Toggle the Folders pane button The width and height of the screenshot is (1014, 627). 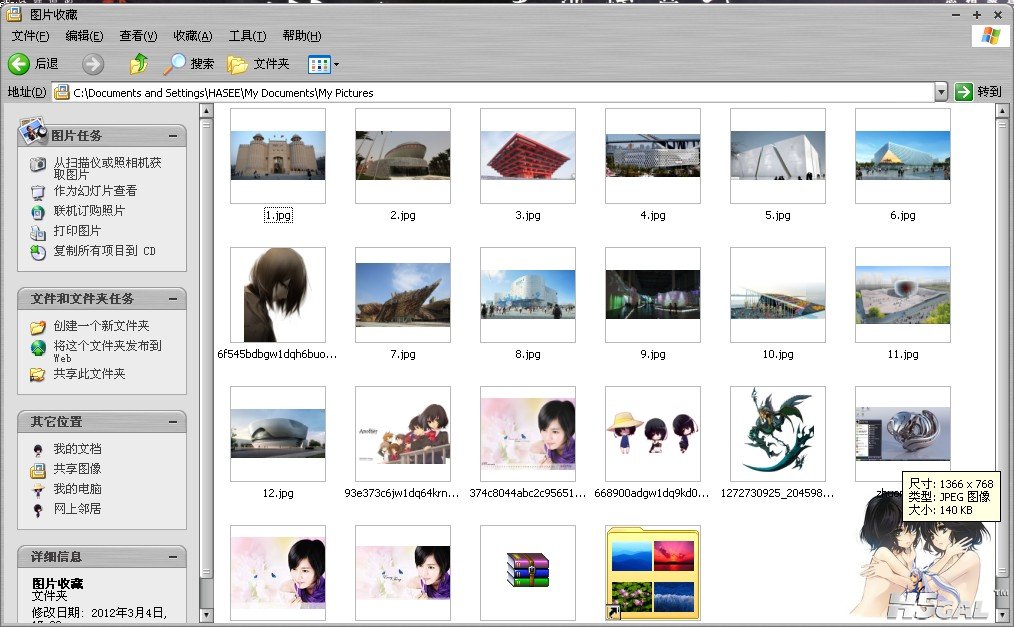[258, 64]
